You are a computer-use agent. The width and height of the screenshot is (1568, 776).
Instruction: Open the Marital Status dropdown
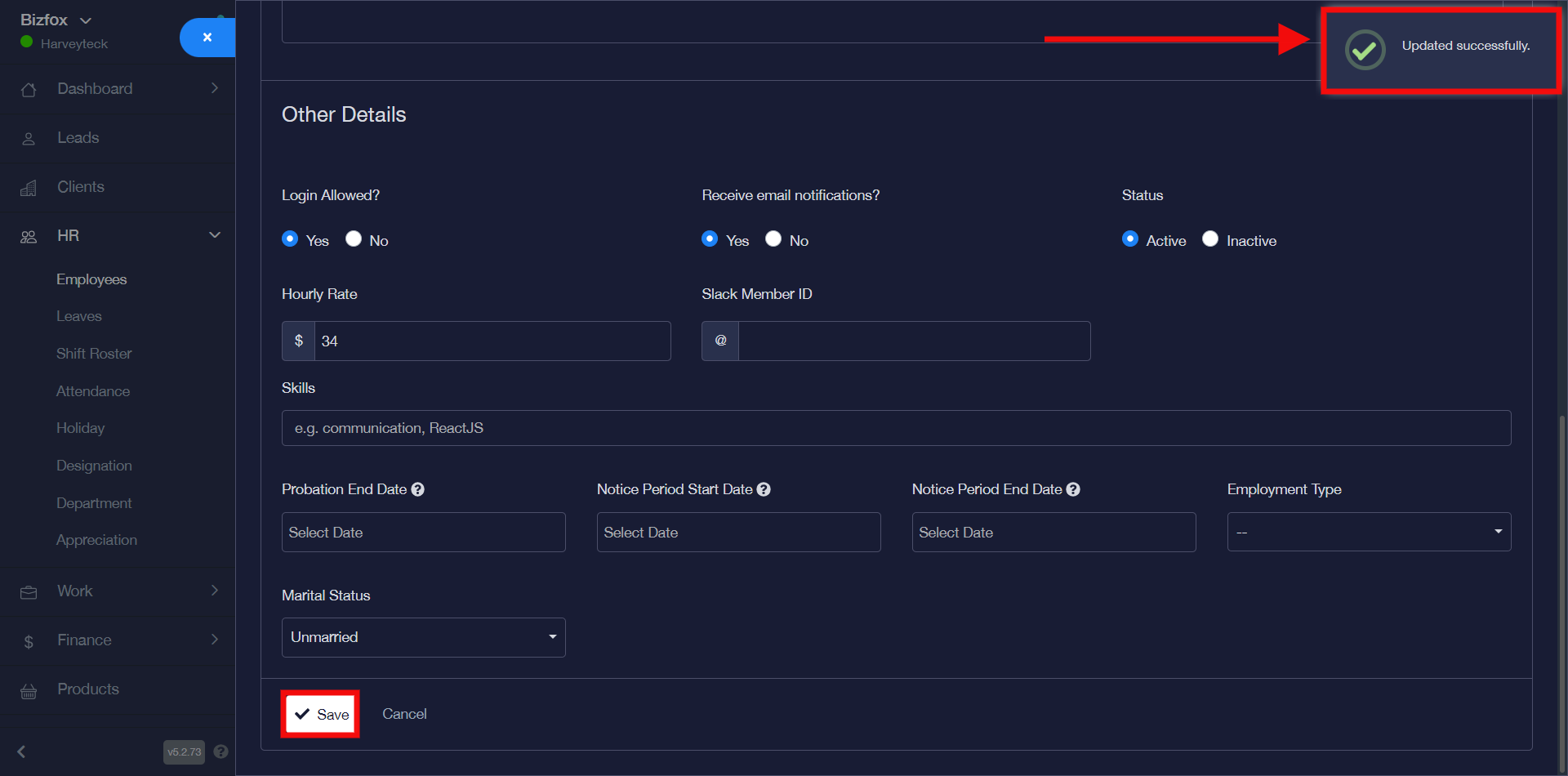click(423, 637)
